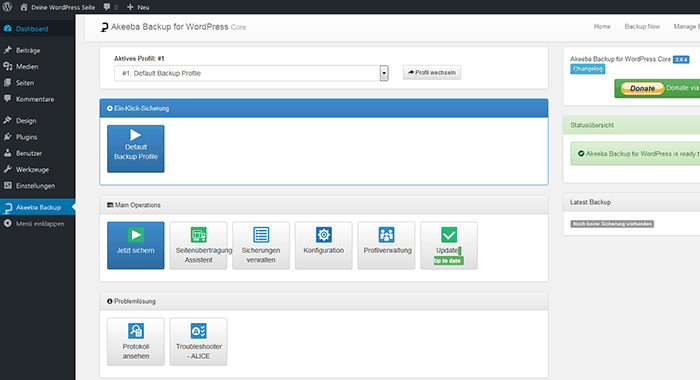The height and width of the screenshot is (380, 700).
Task: Open Design in the sidebar
Action: [38, 121]
